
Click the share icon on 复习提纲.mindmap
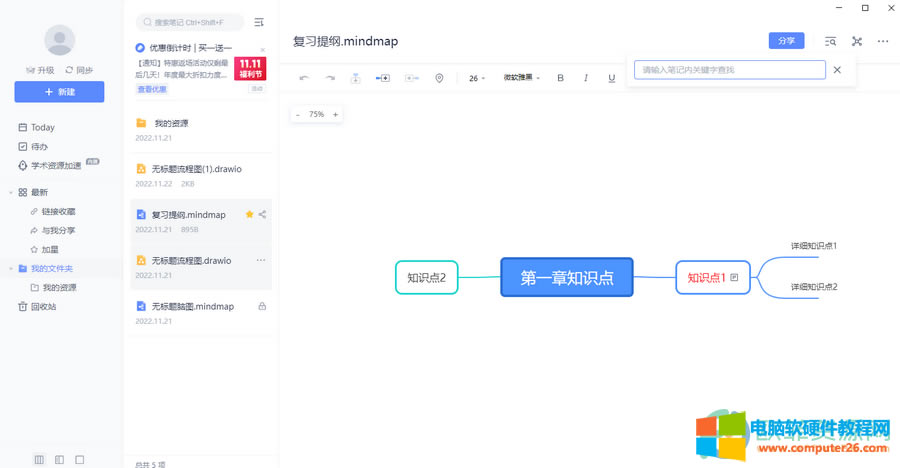262,214
